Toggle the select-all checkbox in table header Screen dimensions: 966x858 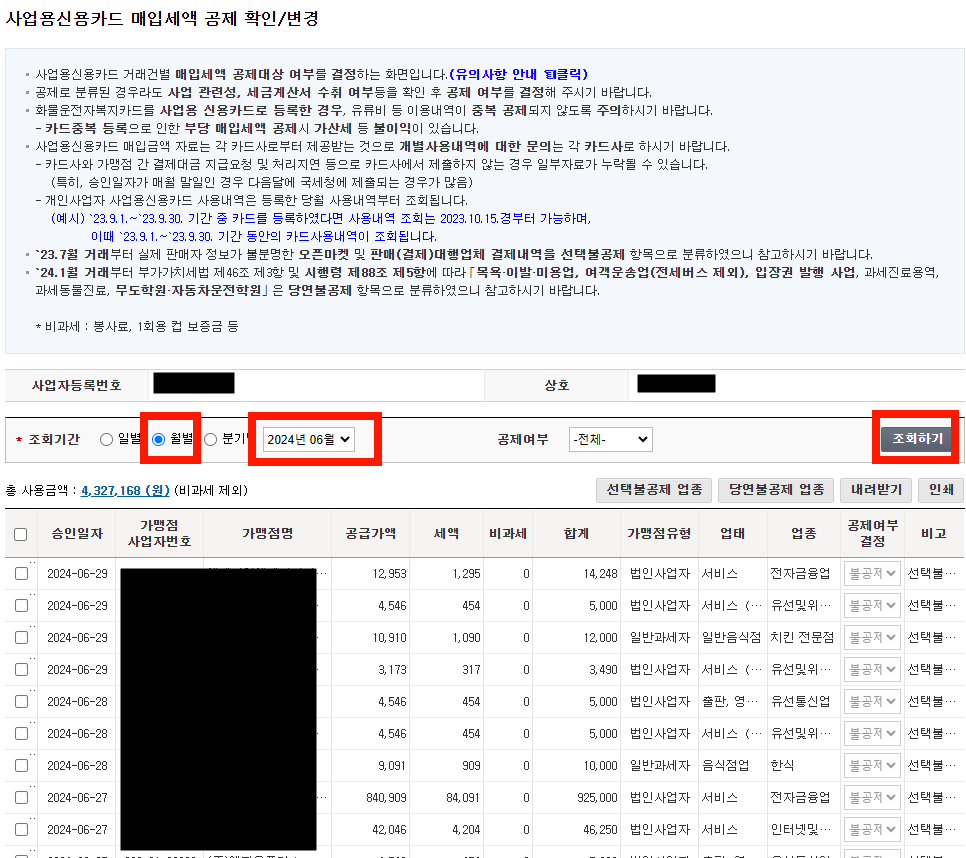click(21, 536)
